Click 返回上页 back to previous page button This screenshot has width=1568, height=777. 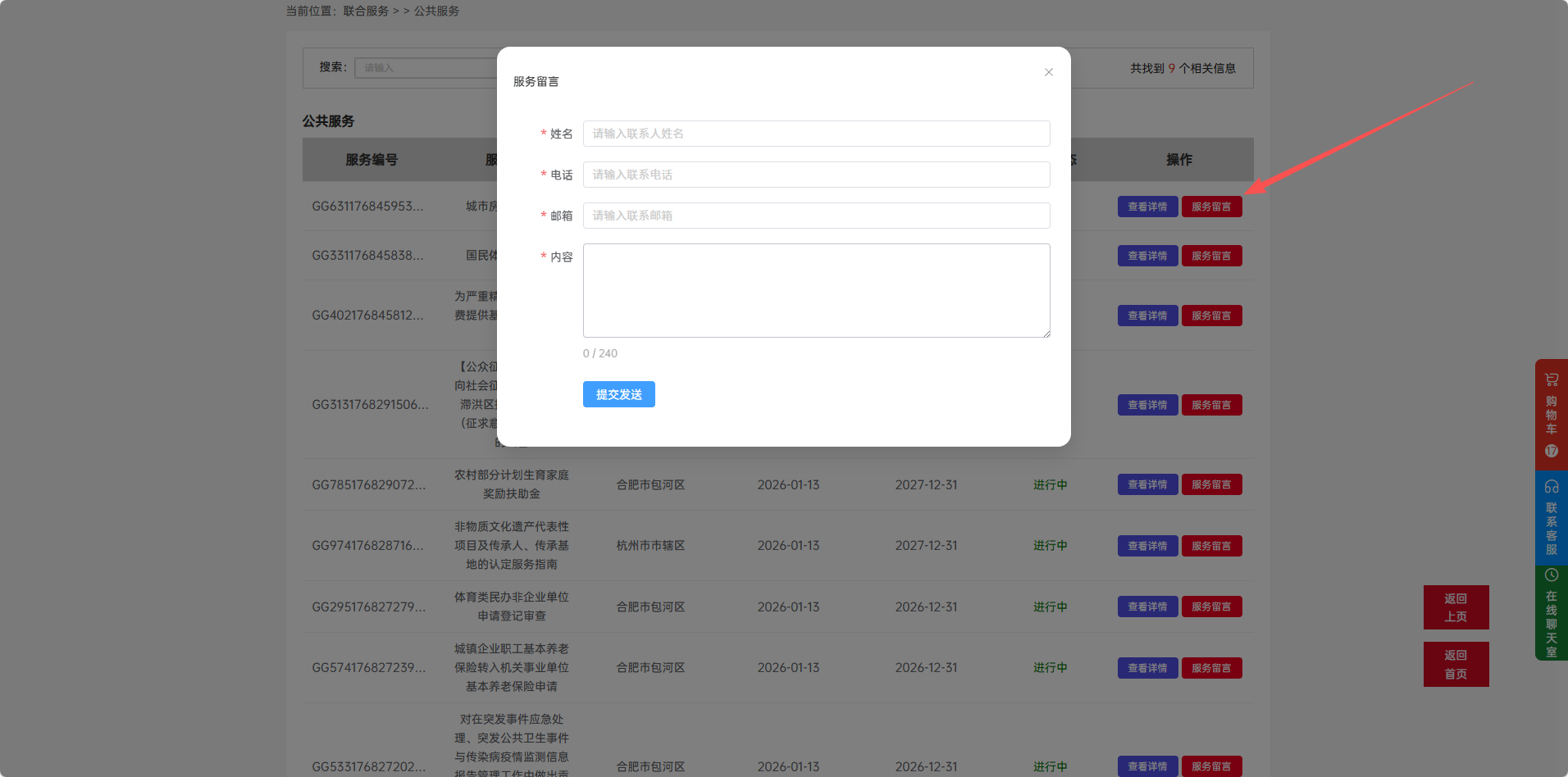point(1456,607)
